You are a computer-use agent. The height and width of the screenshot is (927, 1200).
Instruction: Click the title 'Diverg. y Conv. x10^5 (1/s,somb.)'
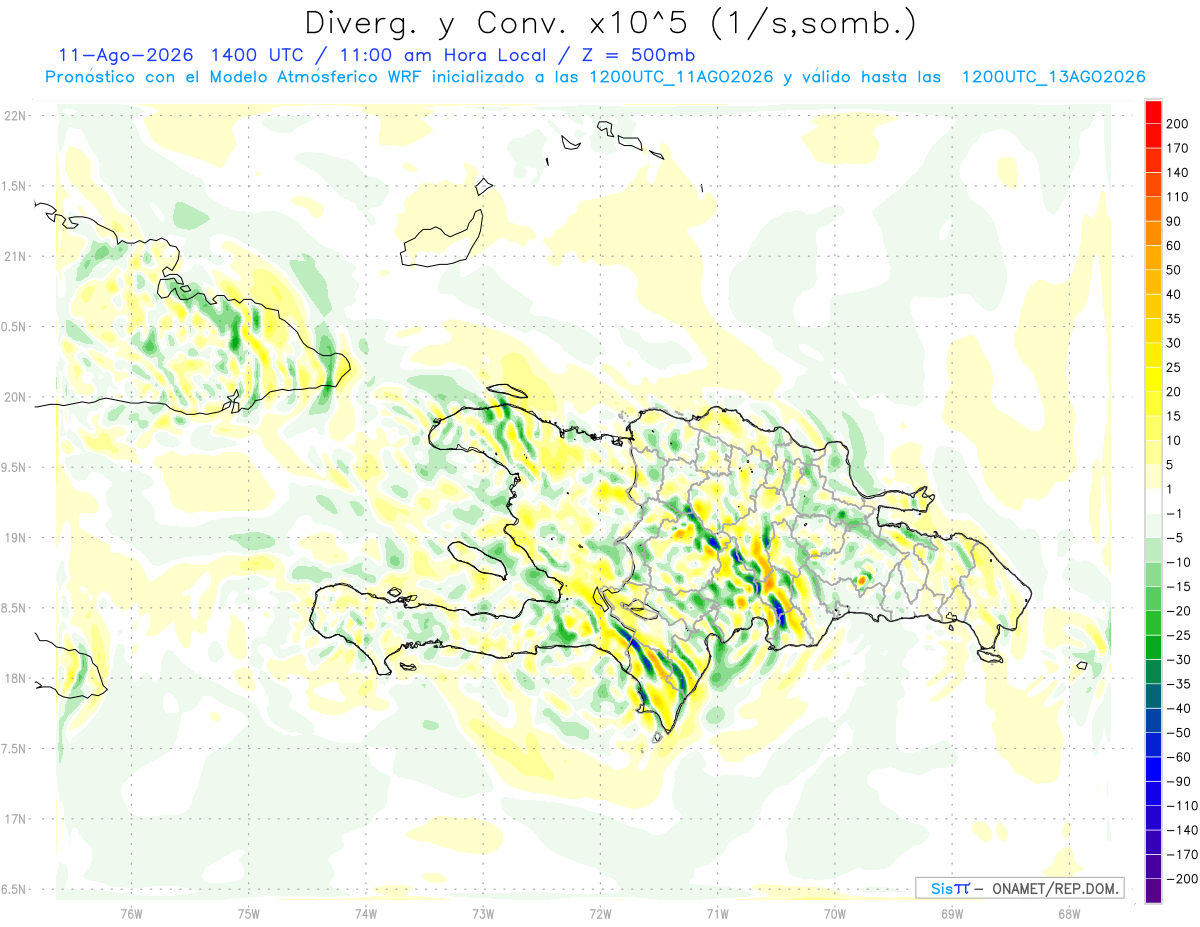pos(610,23)
